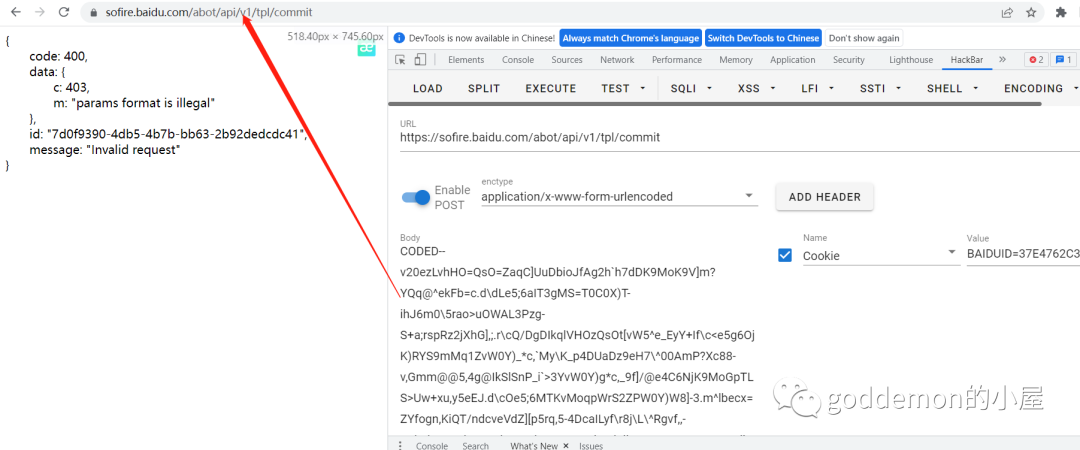Switch to the Elements tab
1080x450 pixels.
coord(466,60)
